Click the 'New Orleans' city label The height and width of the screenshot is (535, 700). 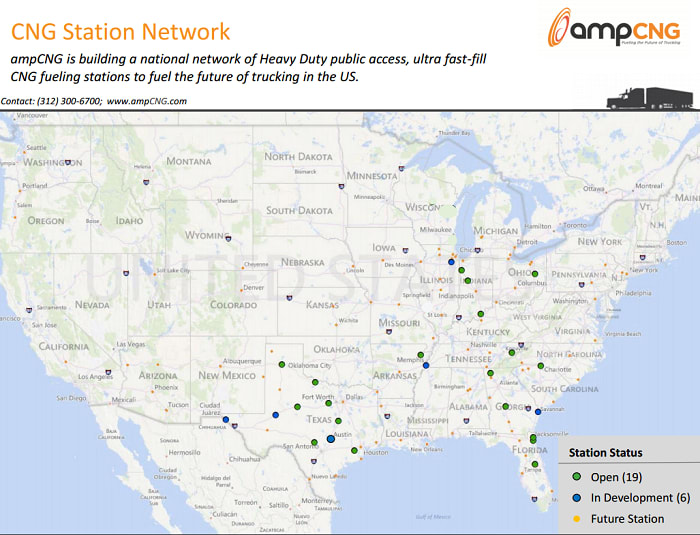pos(427,449)
